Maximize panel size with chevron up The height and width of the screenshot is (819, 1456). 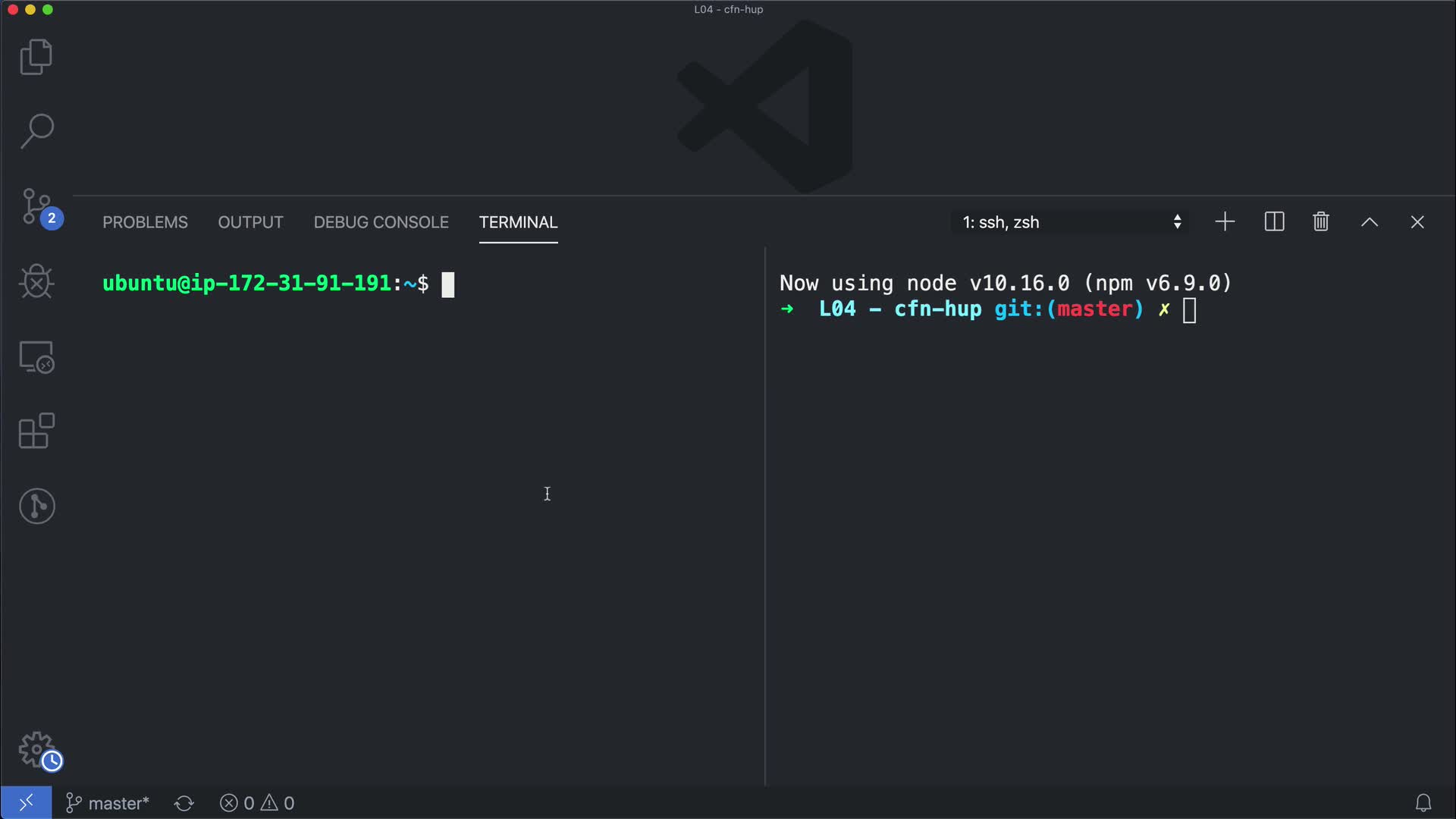tap(1369, 222)
